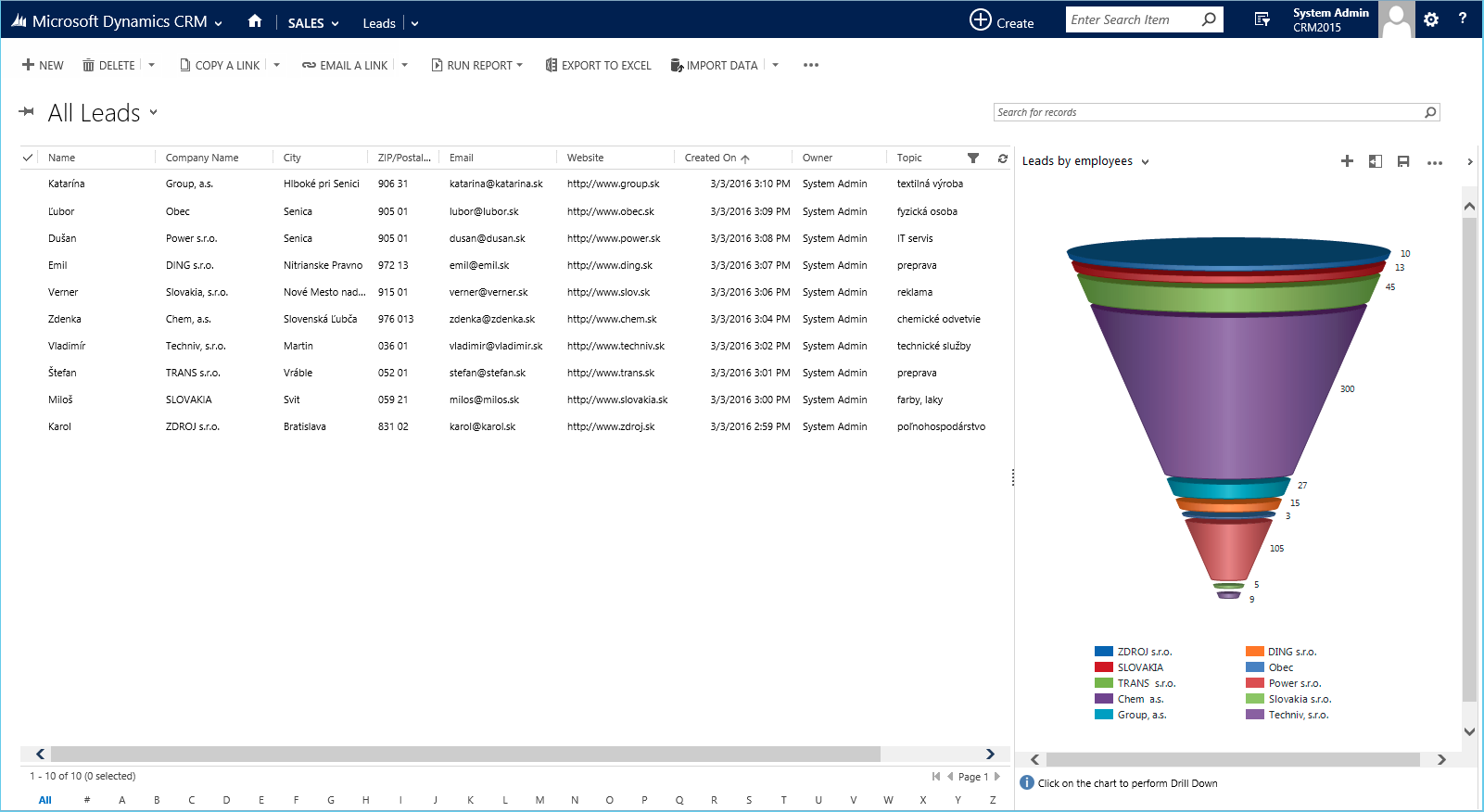Go to previous page arrow
This screenshot has width=1484, height=812.
(x=950, y=777)
